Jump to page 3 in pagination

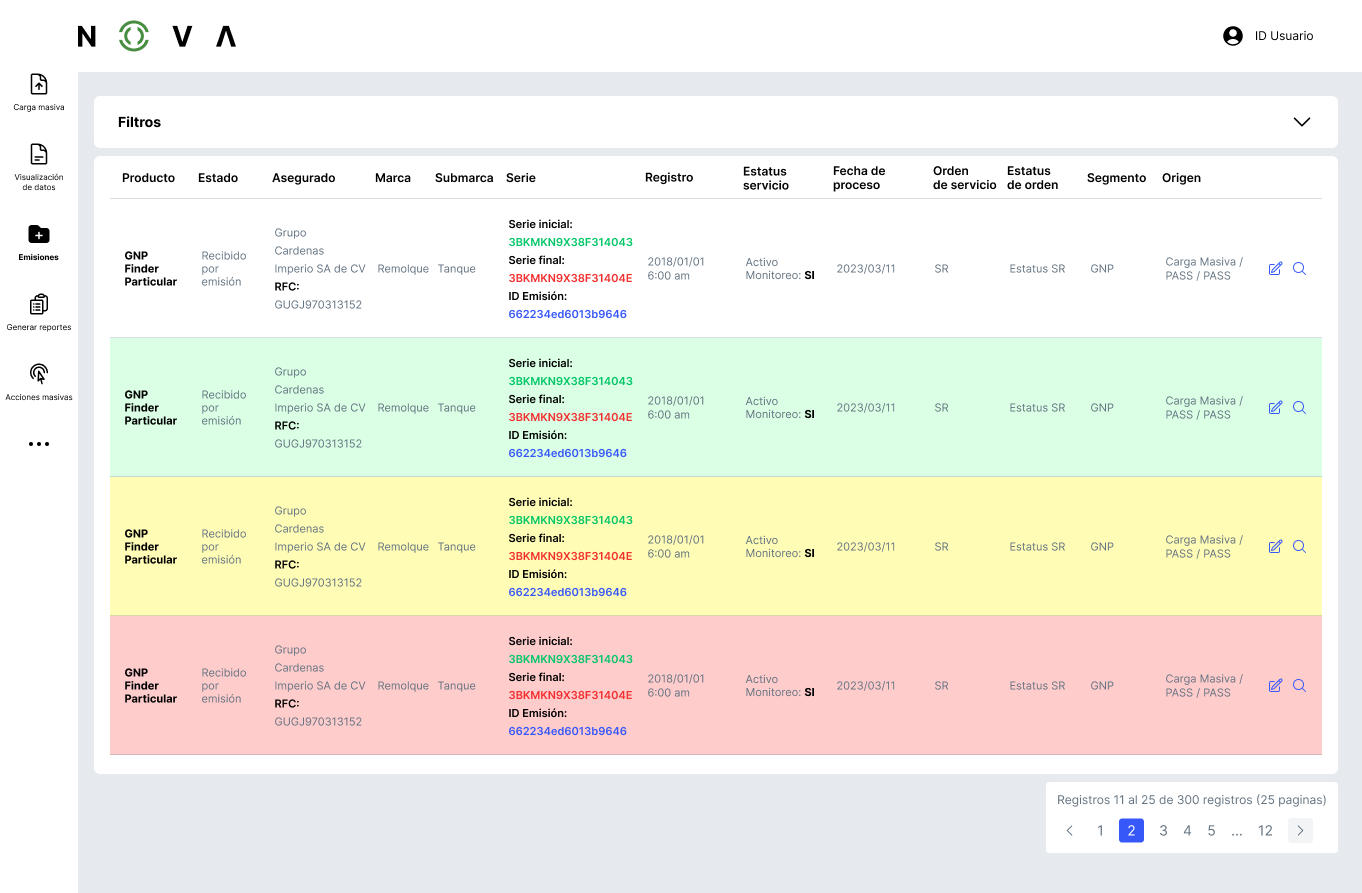pyautogui.click(x=1163, y=830)
